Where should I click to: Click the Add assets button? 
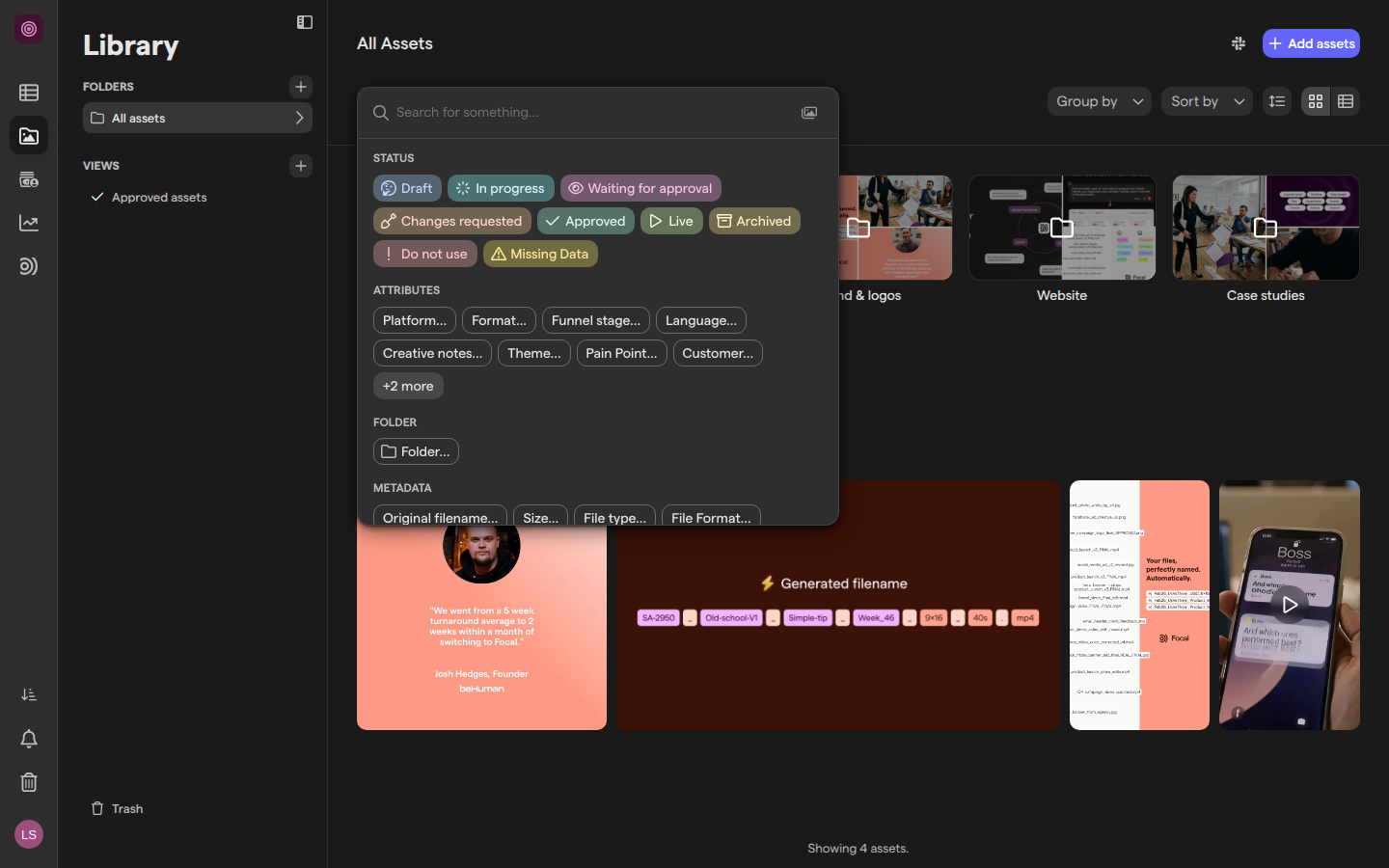click(x=1311, y=43)
